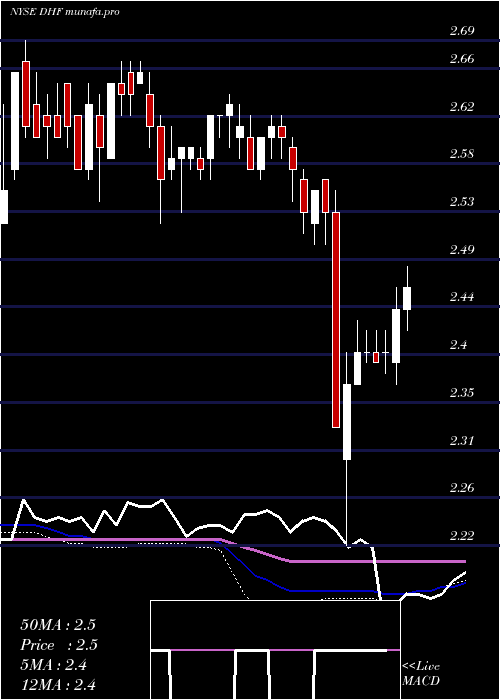
Task: Click the Price : 2.5 readout
Action: (59, 645)
